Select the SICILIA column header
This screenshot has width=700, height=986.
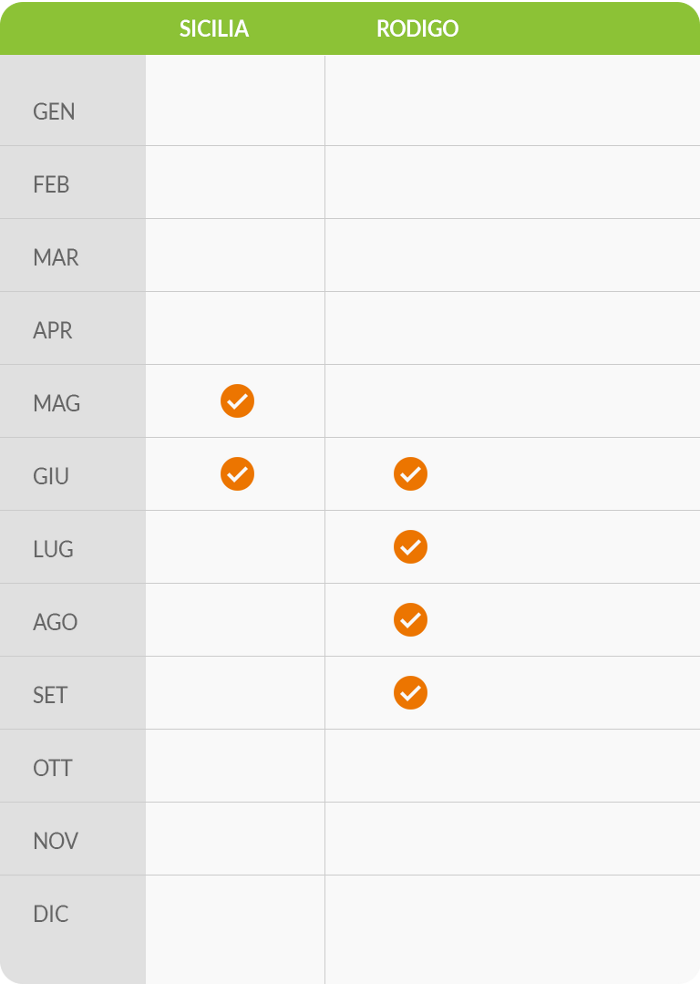pos(214,28)
